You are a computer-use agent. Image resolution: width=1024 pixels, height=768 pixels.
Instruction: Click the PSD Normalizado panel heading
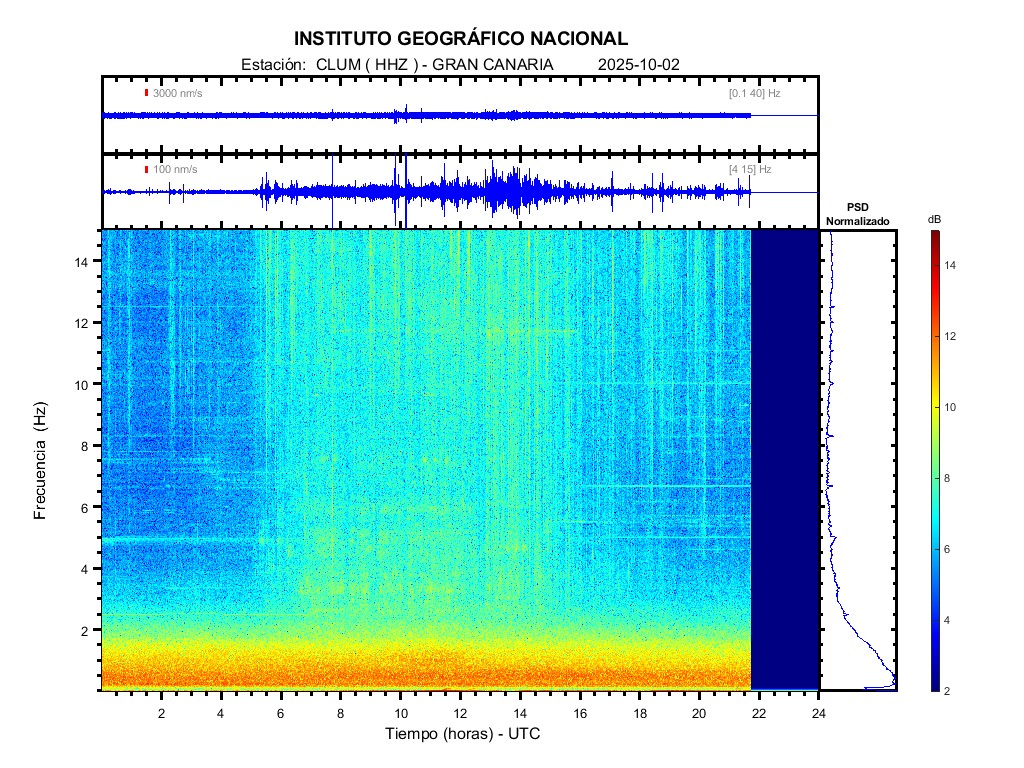click(857, 214)
